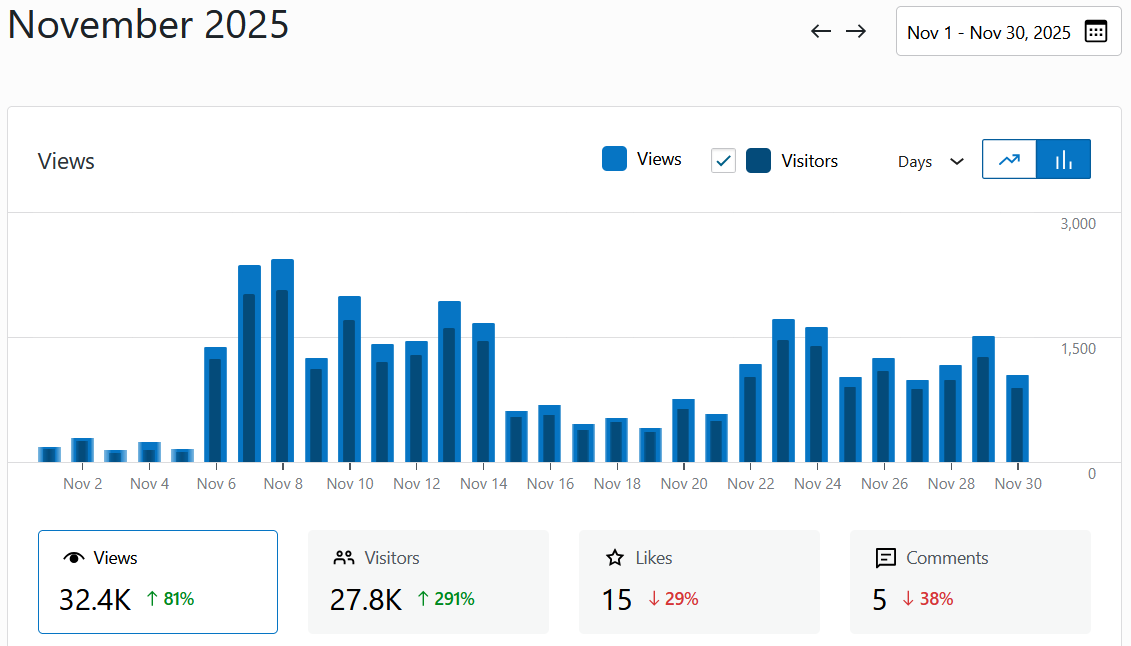The width and height of the screenshot is (1131, 646).
Task: Switch to line chart view
Action: coord(1010,159)
